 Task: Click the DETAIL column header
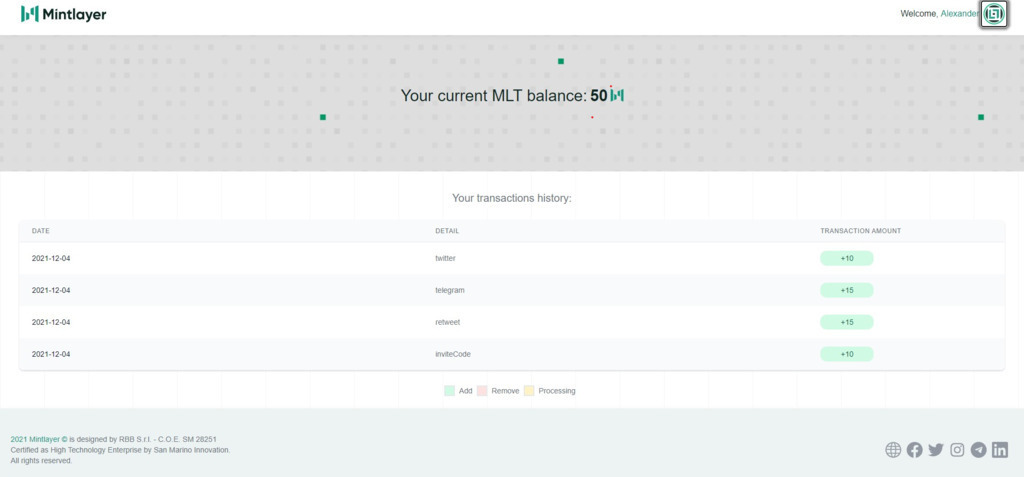click(x=447, y=231)
